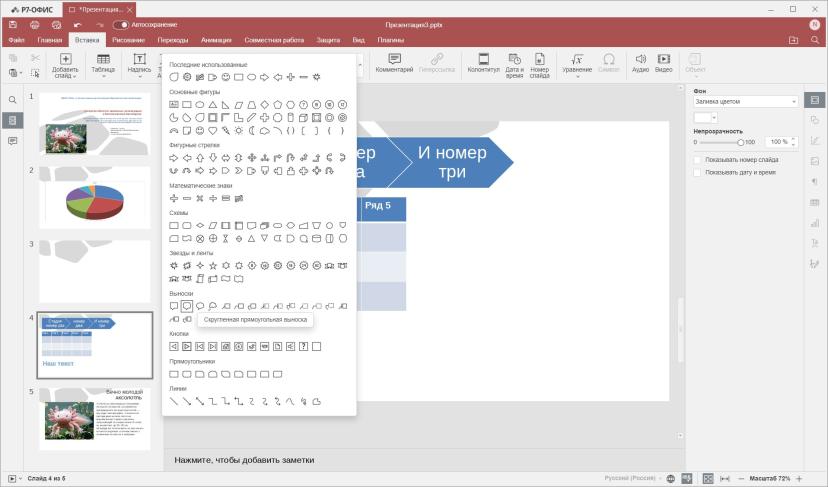The height and width of the screenshot is (487, 828).
Task: Select the oval callout shape in Выноски
Action: [200, 306]
